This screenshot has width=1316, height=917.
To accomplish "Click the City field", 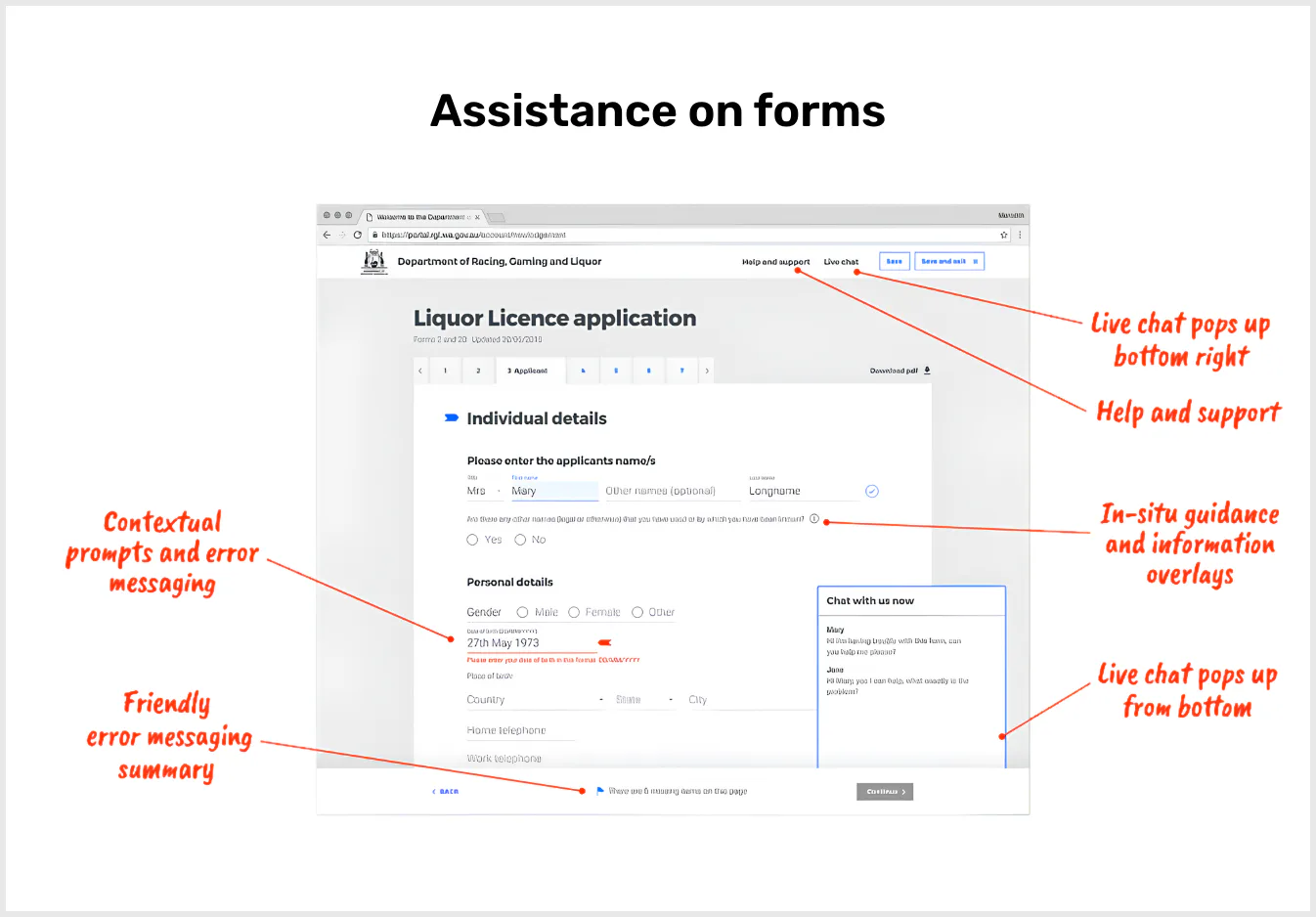I will (x=750, y=700).
